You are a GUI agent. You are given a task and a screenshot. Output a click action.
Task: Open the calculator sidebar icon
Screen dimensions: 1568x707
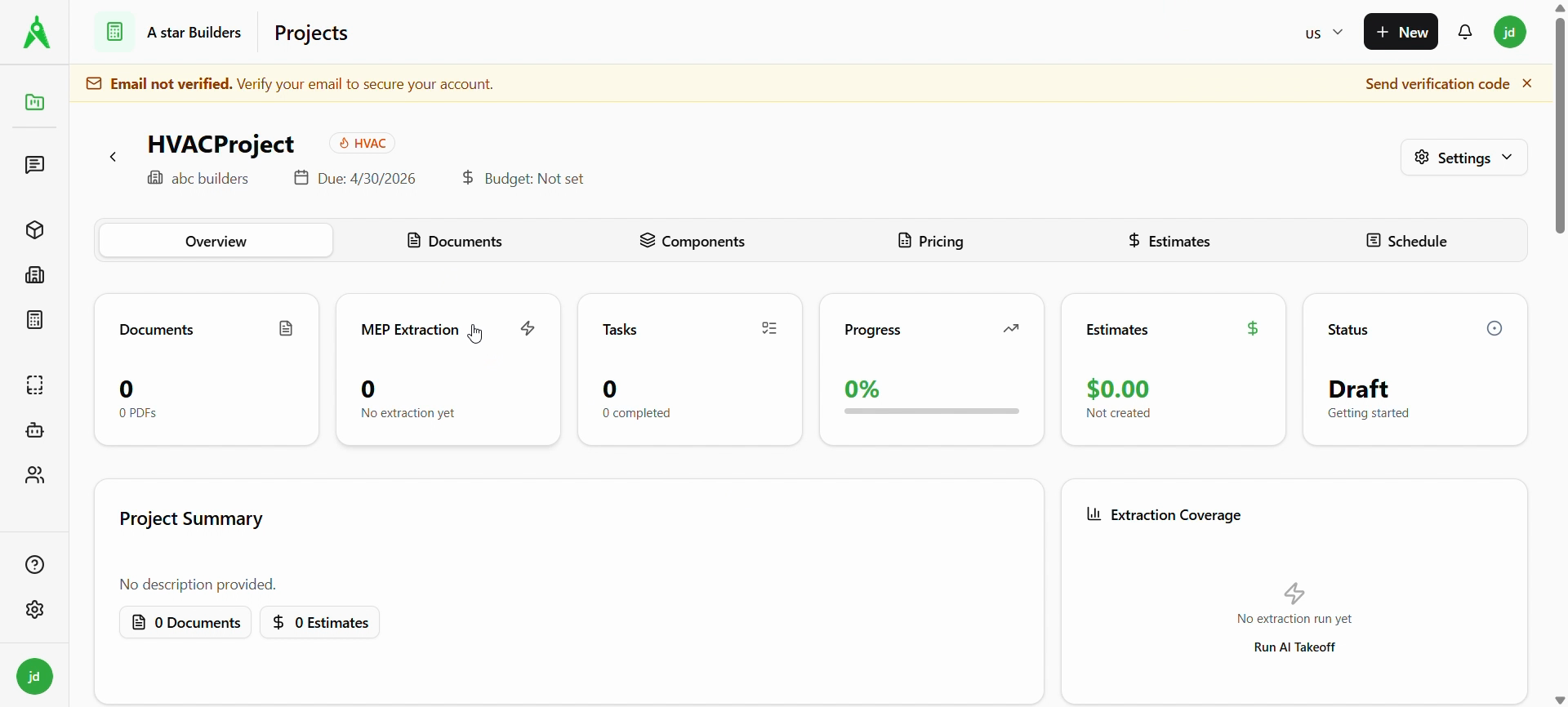point(34,320)
